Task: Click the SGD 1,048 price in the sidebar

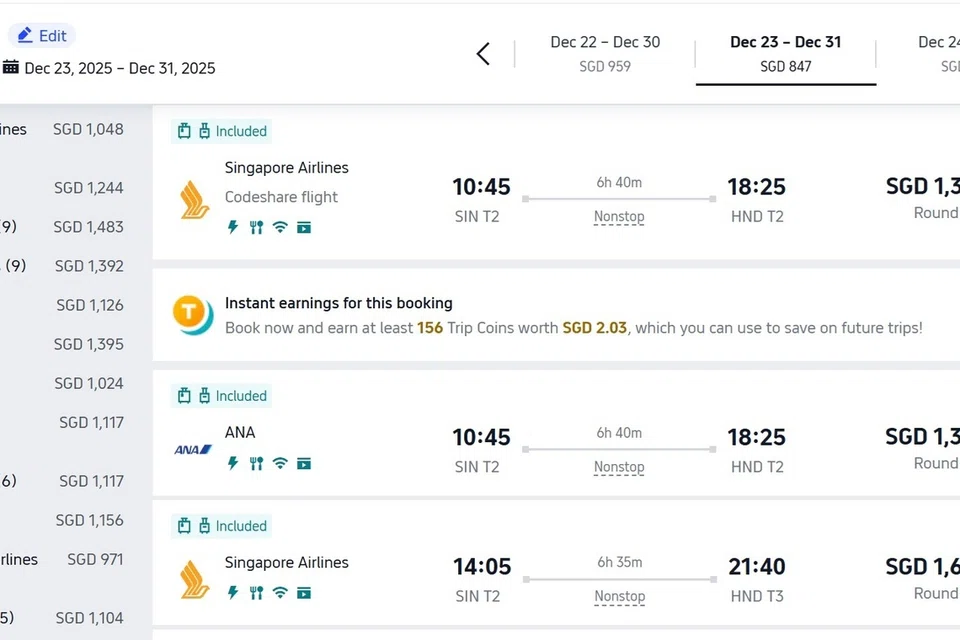Action: [89, 129]
